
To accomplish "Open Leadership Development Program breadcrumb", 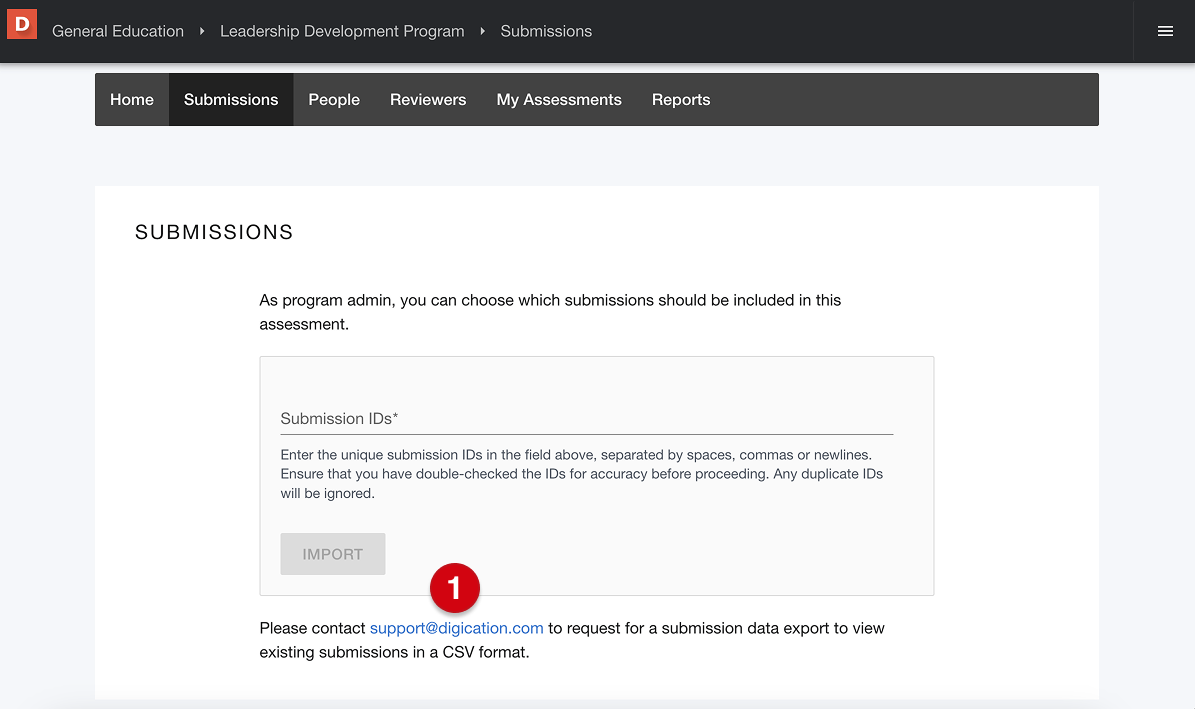I will 342,31.
